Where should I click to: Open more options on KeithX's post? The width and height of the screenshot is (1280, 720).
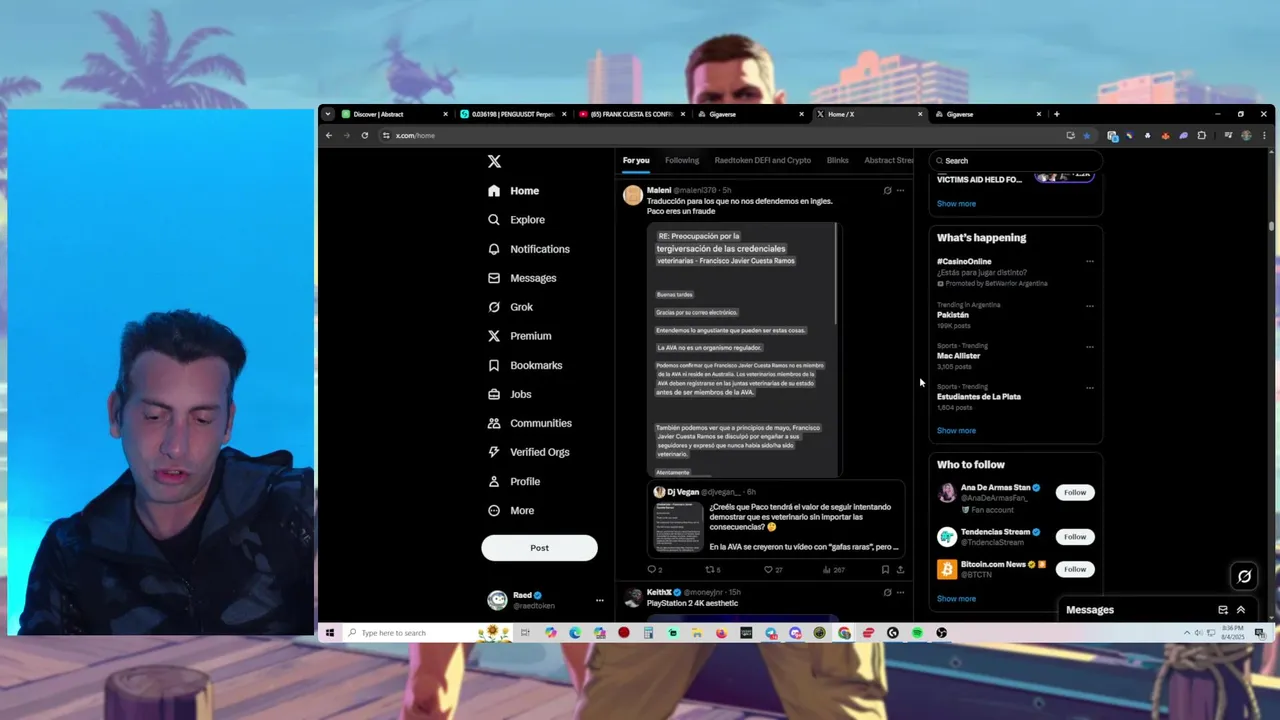900,592
